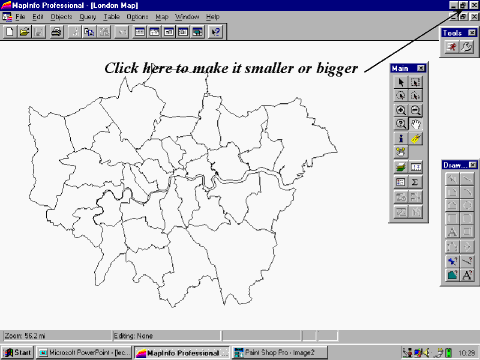Select the yellow Label tool

[415, 138]
